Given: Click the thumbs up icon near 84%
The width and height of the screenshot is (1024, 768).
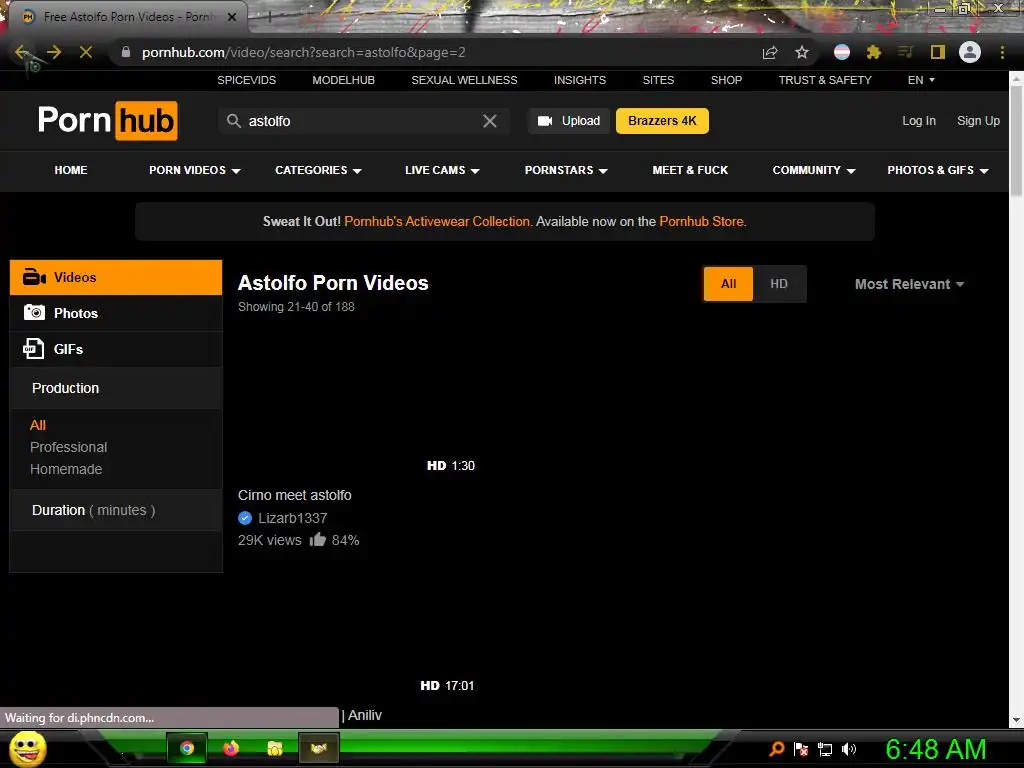Looking at the screenshot, I should coord(318,539).
